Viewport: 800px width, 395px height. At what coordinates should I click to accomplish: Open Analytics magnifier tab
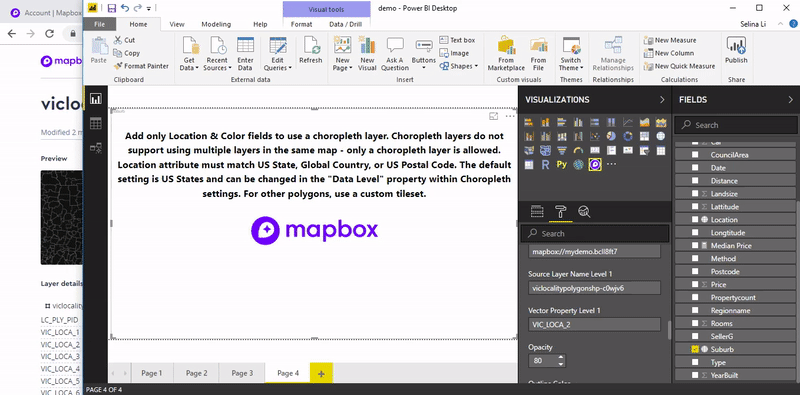tap(584, 211)
